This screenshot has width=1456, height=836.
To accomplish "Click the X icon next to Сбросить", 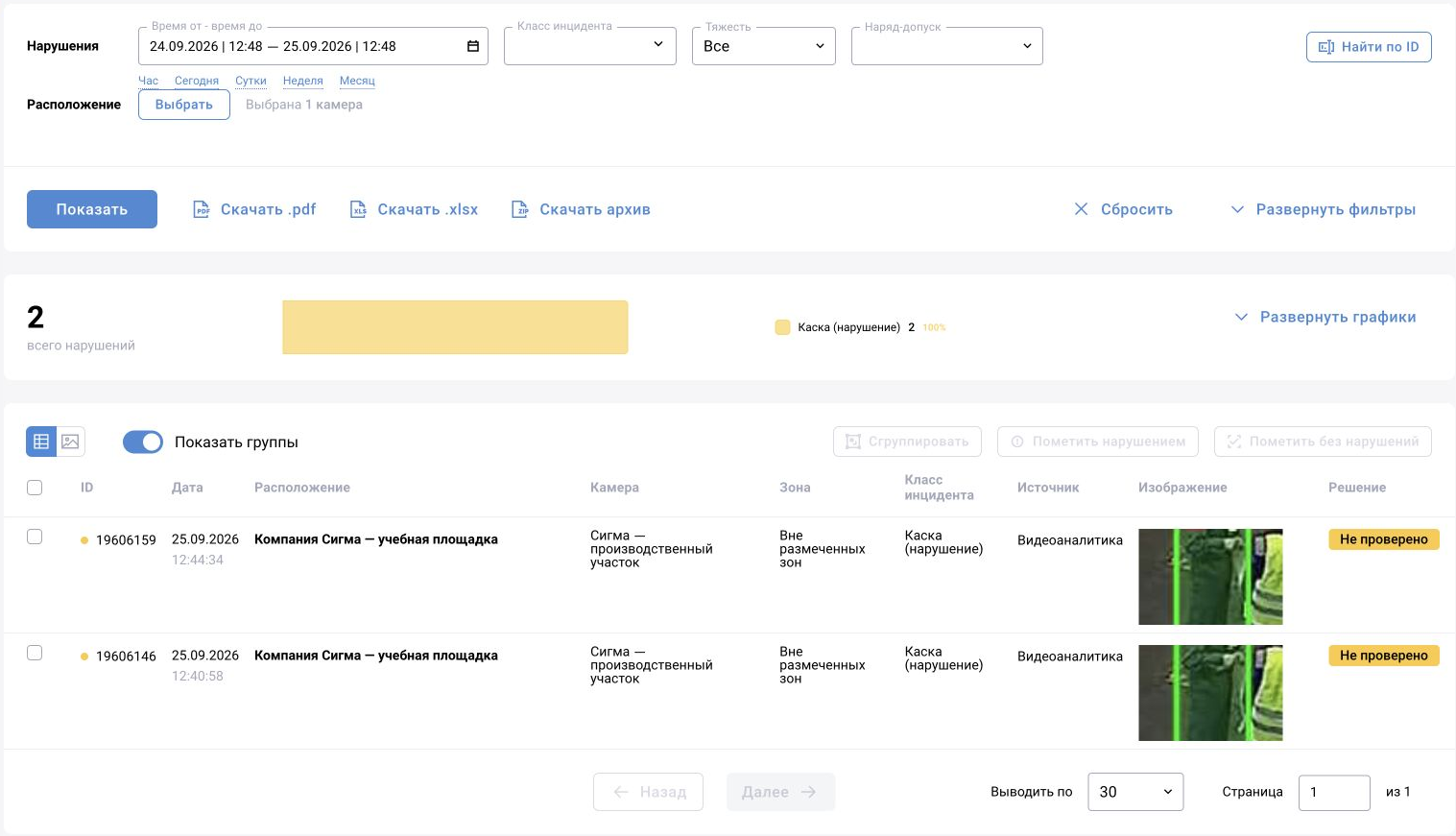I will pos(1081,209).
